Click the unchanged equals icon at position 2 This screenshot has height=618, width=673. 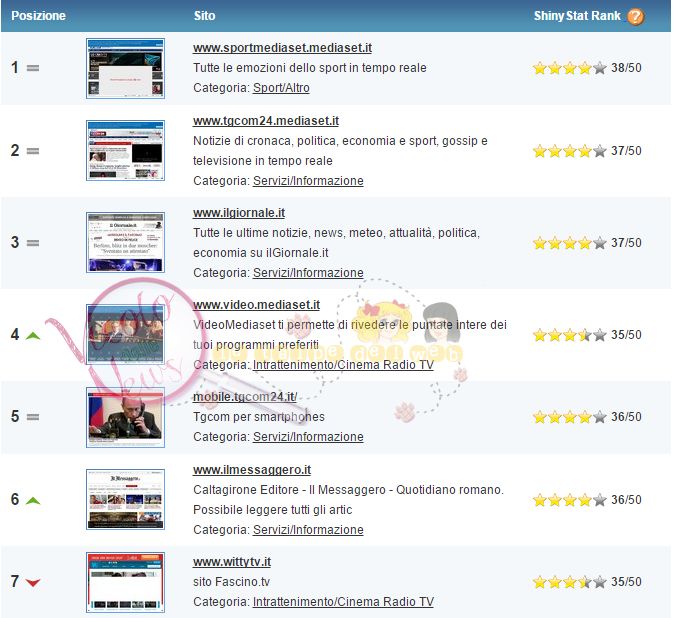(x=33, y=151)
